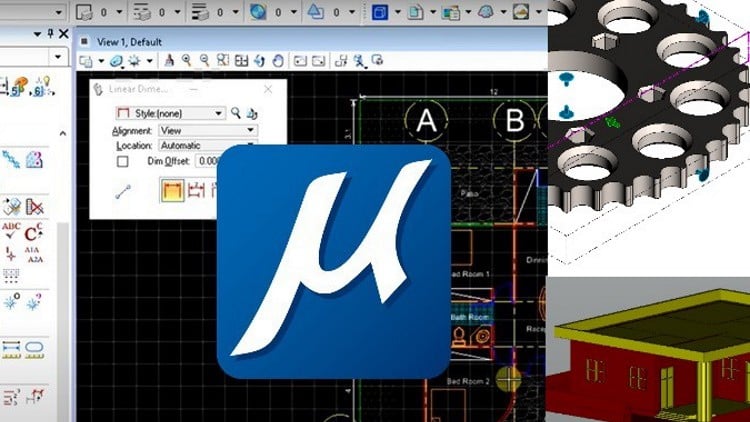This screenshot has height=422, width=750.
Task: Collapse the task group chevron
Action: coord(61,133)
